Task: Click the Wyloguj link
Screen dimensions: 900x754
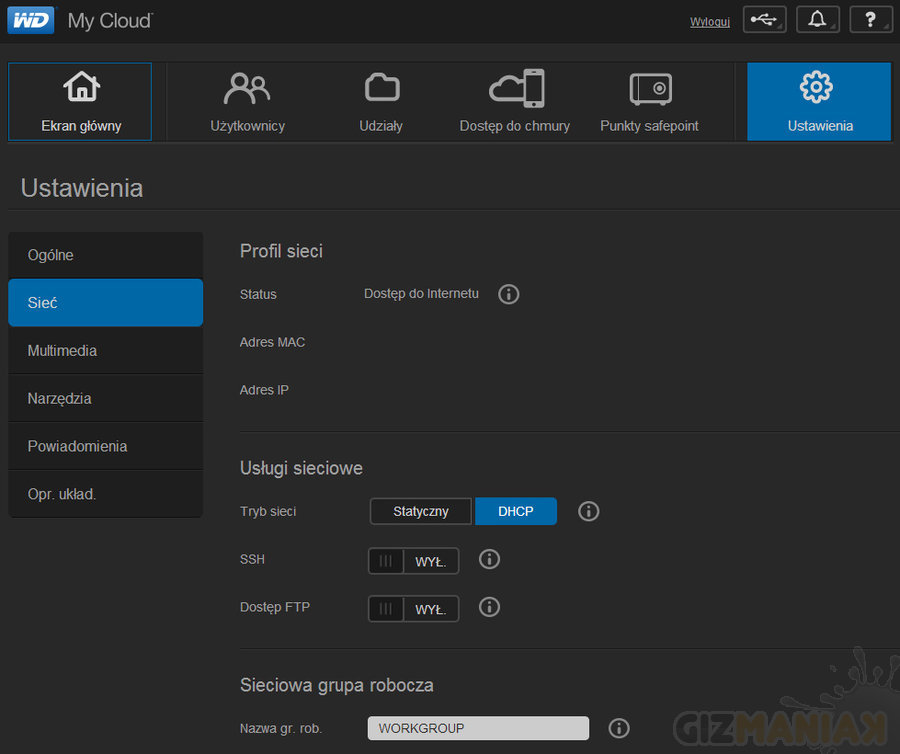Action: (709, 22)
